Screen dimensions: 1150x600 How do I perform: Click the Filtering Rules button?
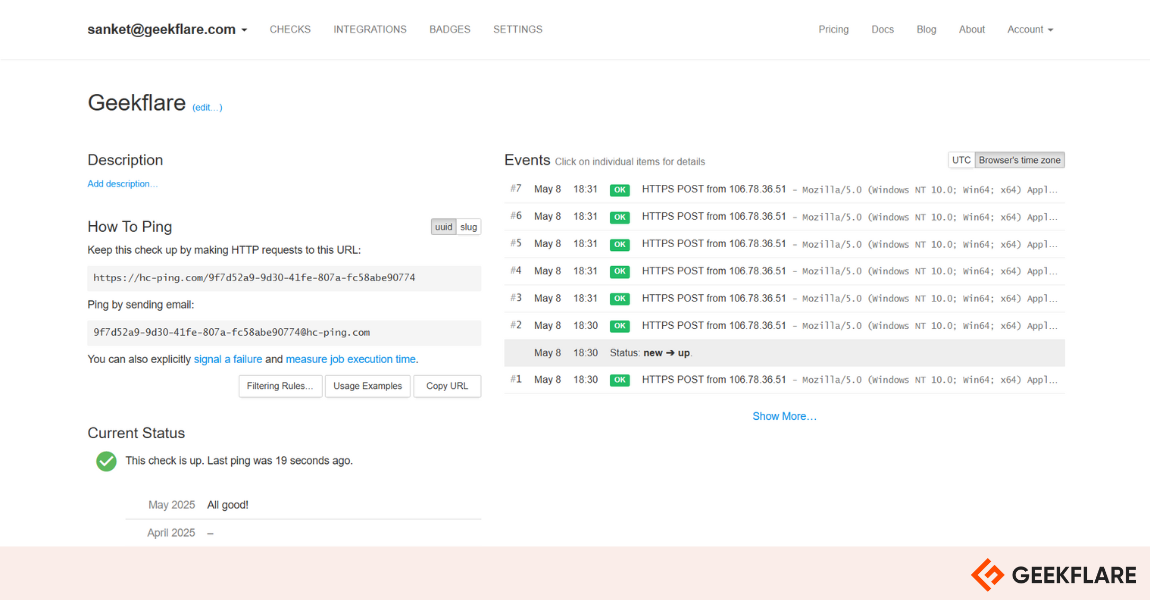tap(280, 386)
